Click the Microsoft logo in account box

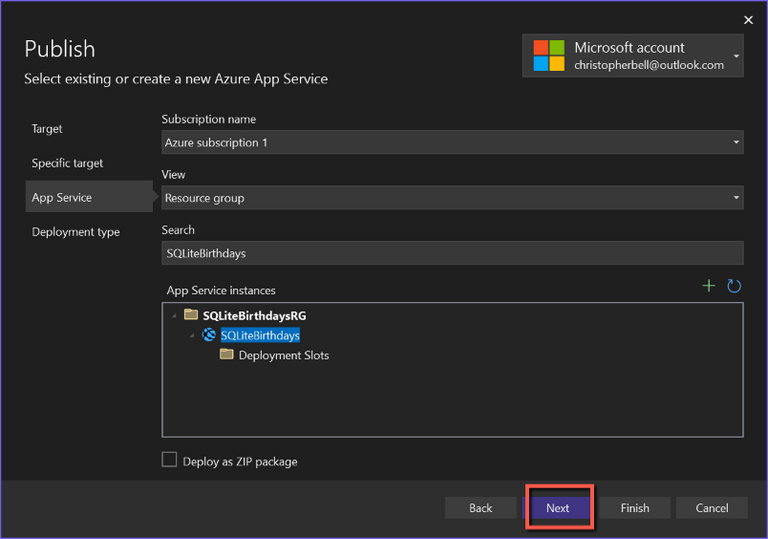pyautogui.click(x=548, y=56)
